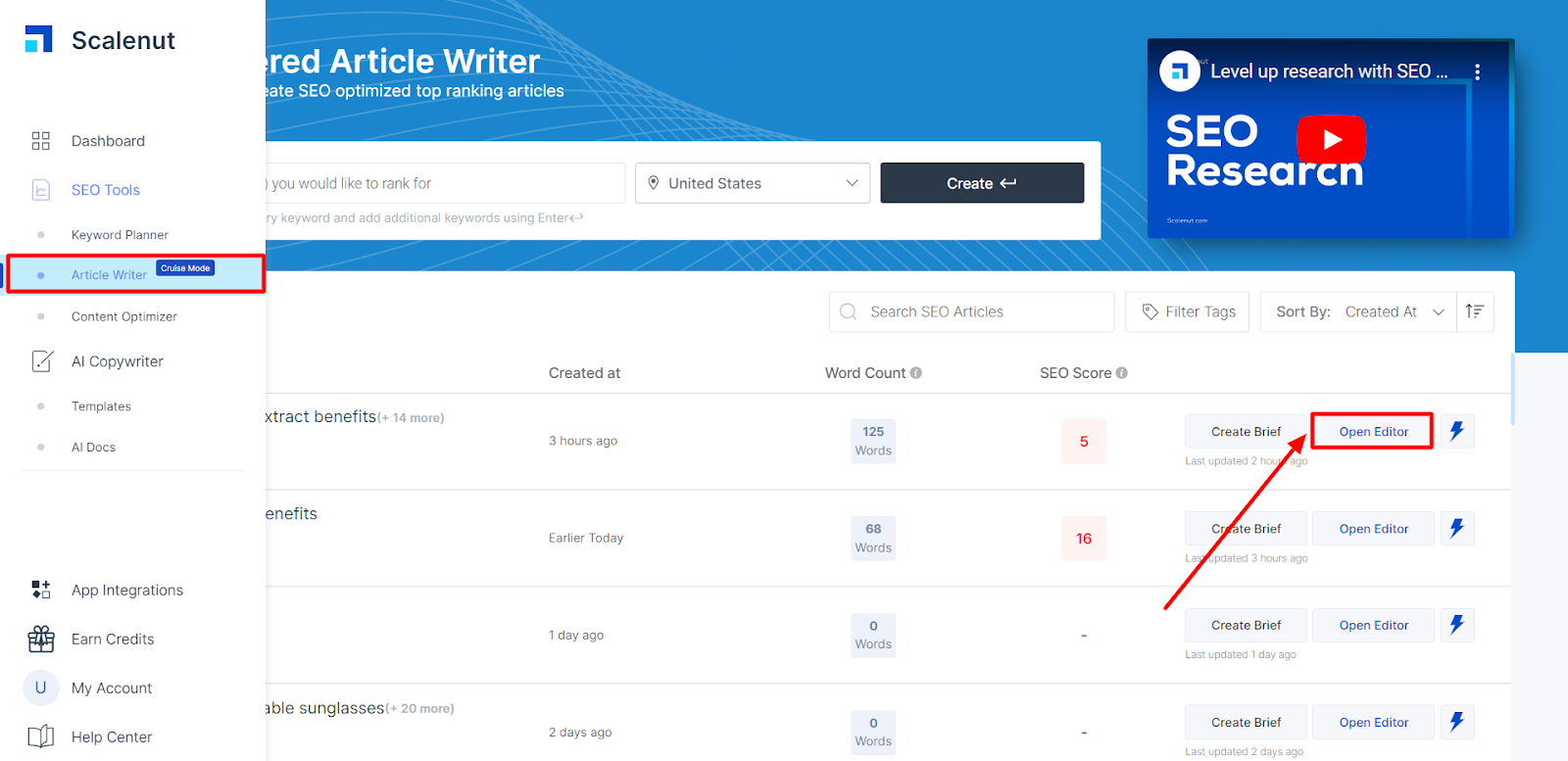
Task: Click the Filter Tags button
Action: [1188, 312]
